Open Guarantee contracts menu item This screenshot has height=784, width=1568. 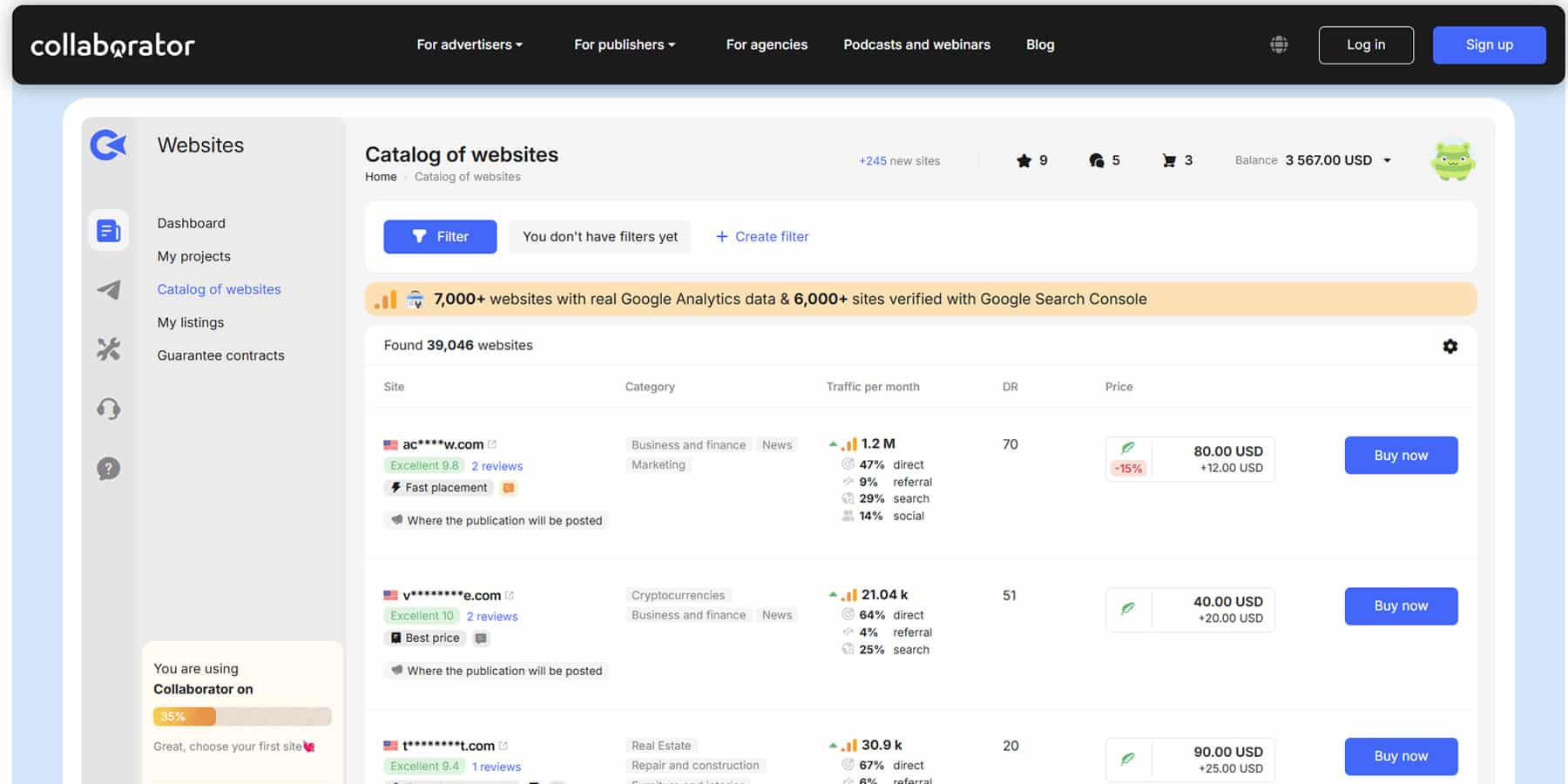pyautogui.click(x=220, y=355)
